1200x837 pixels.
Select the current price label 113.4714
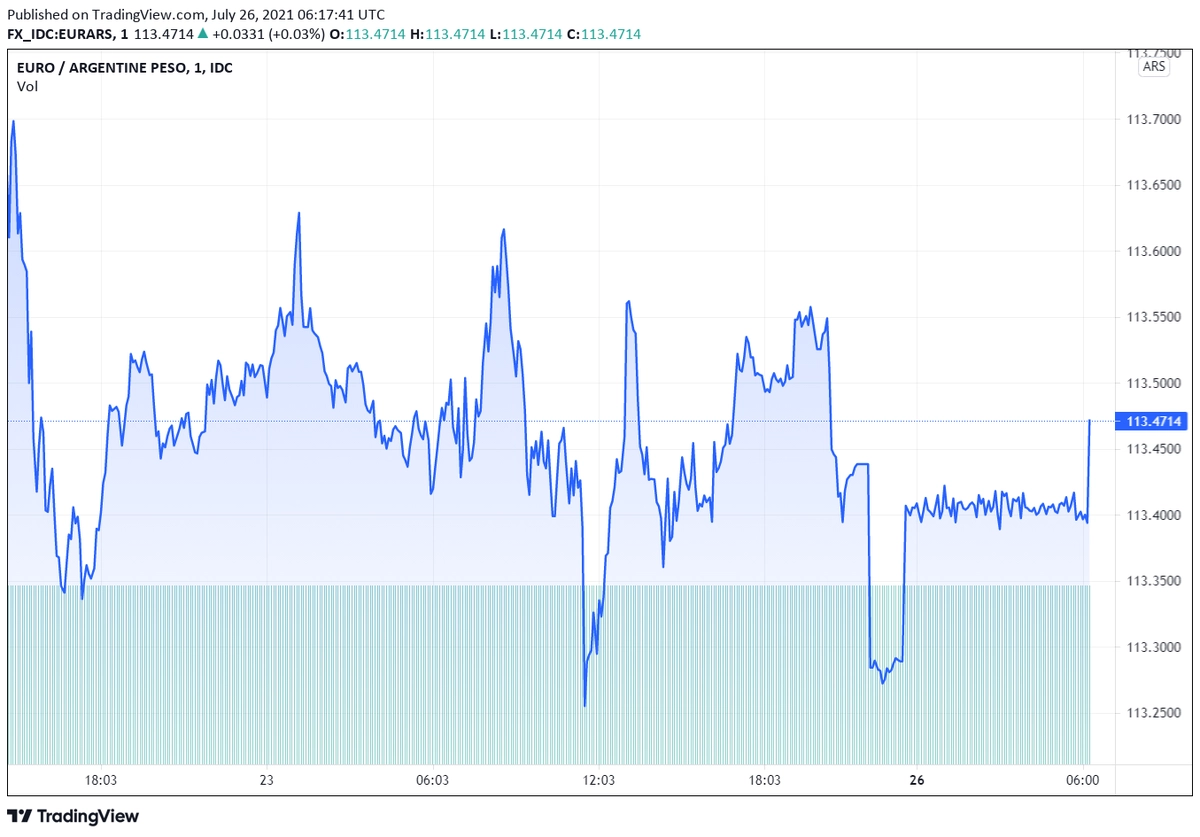(x=1154, y=421)
